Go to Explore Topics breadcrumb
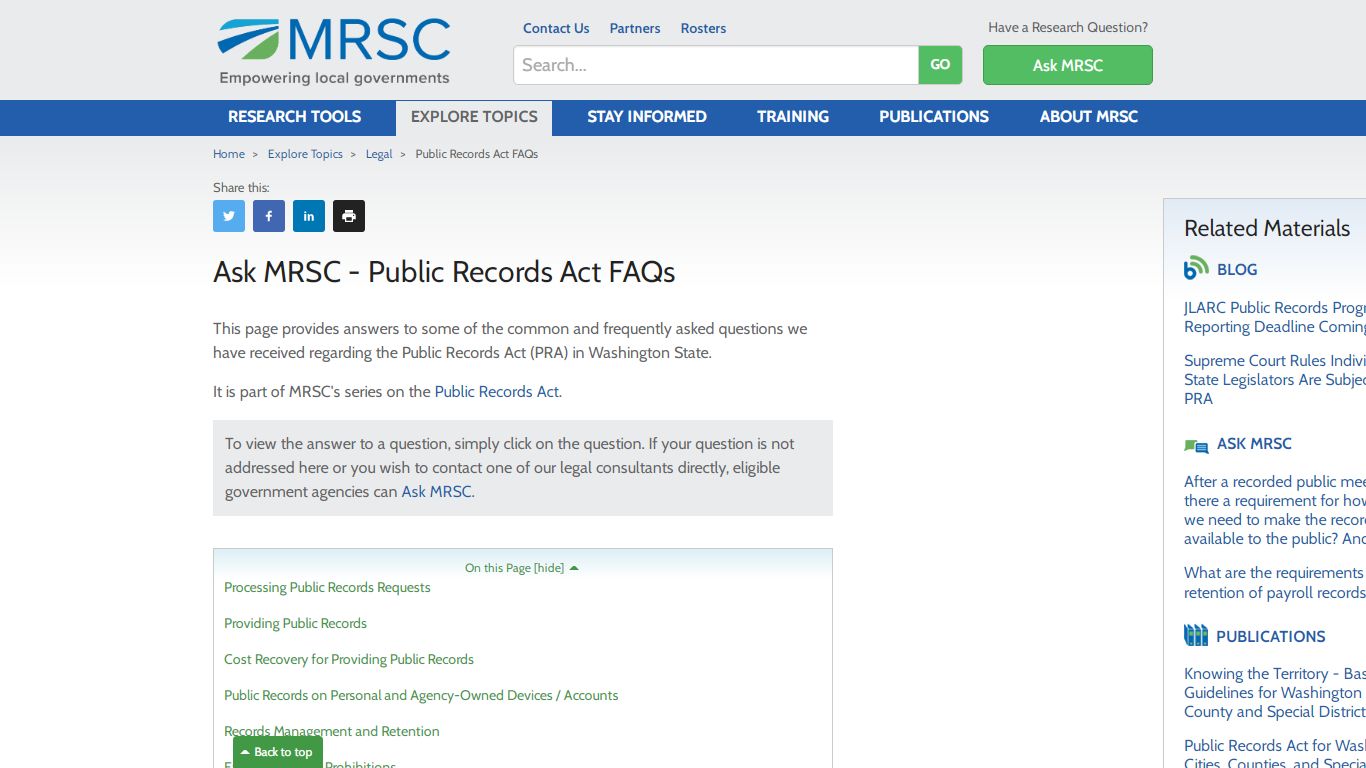 click(x=305, y=154)
